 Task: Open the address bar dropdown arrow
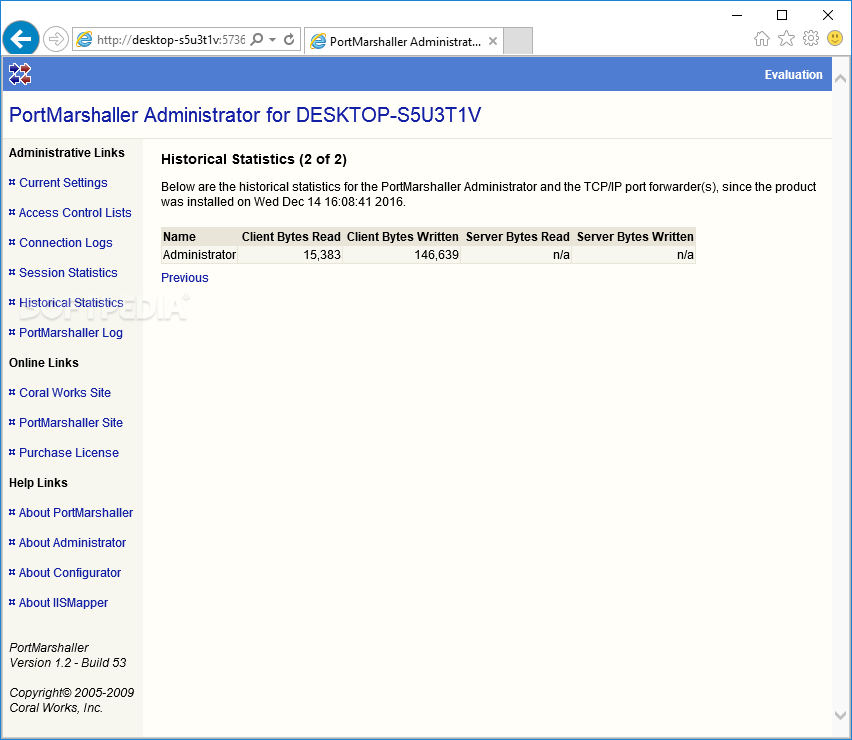click(273, 40)
